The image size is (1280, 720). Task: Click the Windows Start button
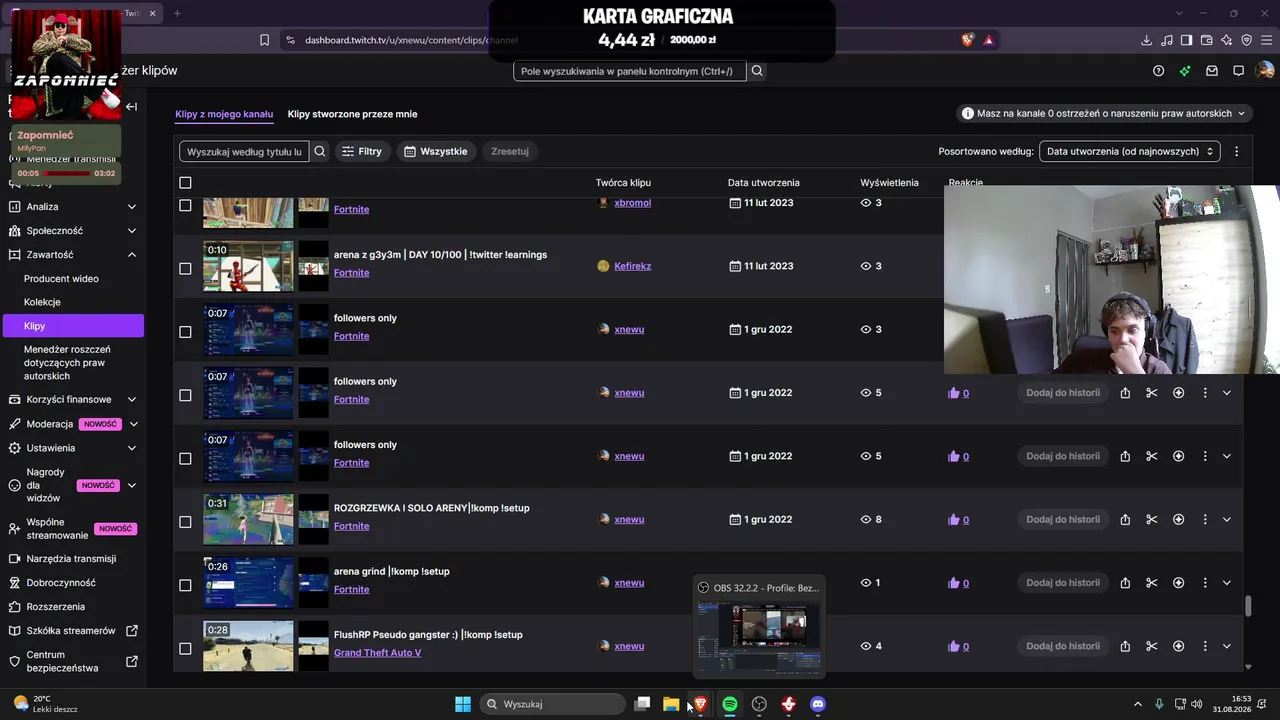(x=463, y=704)
